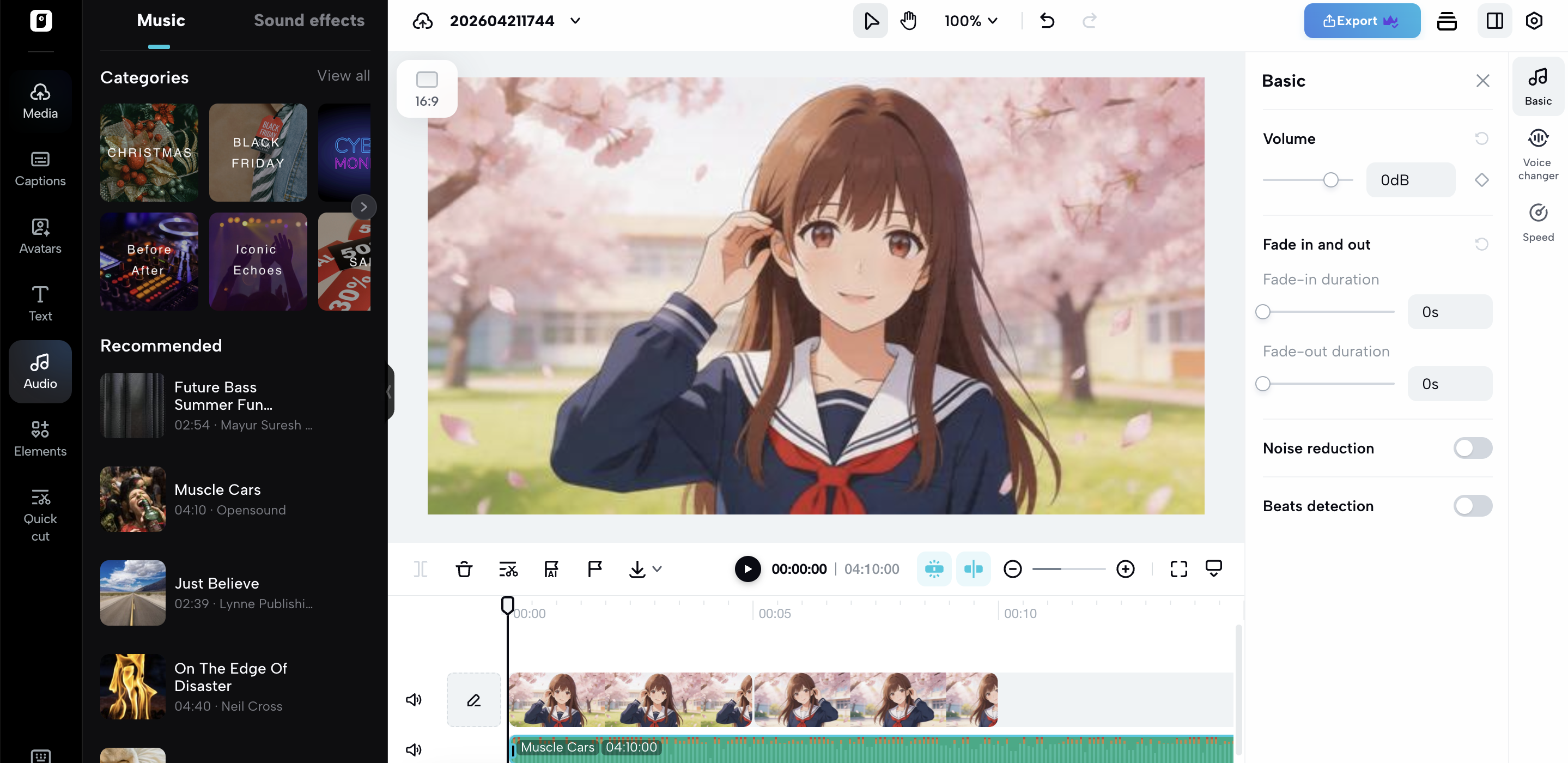Select the Muscle Cars track thumbnail
Screen dimensions: 1568x763
[x=132, y=499]
